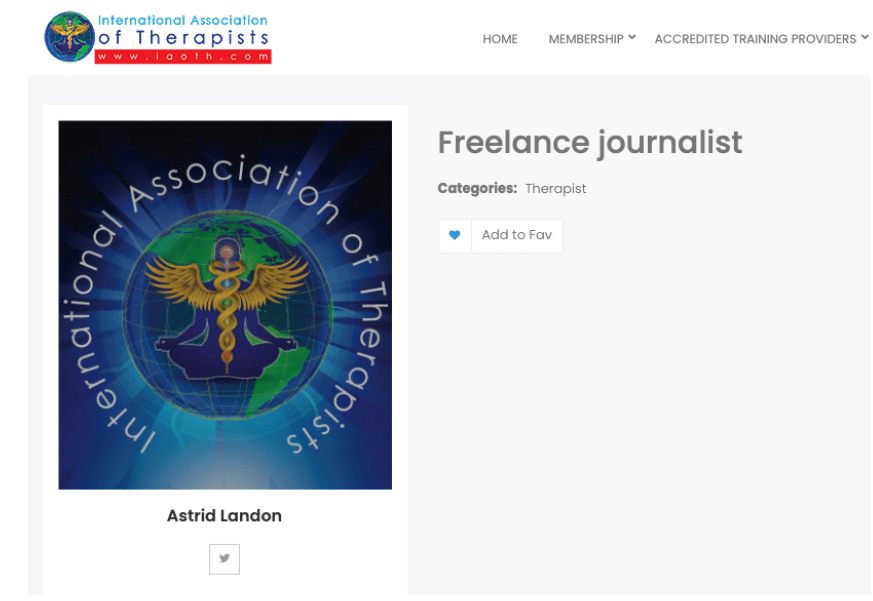The image size is (873, 601).
Task: Click 'of Therapists' text in header logo
Action: coord(183,38)
